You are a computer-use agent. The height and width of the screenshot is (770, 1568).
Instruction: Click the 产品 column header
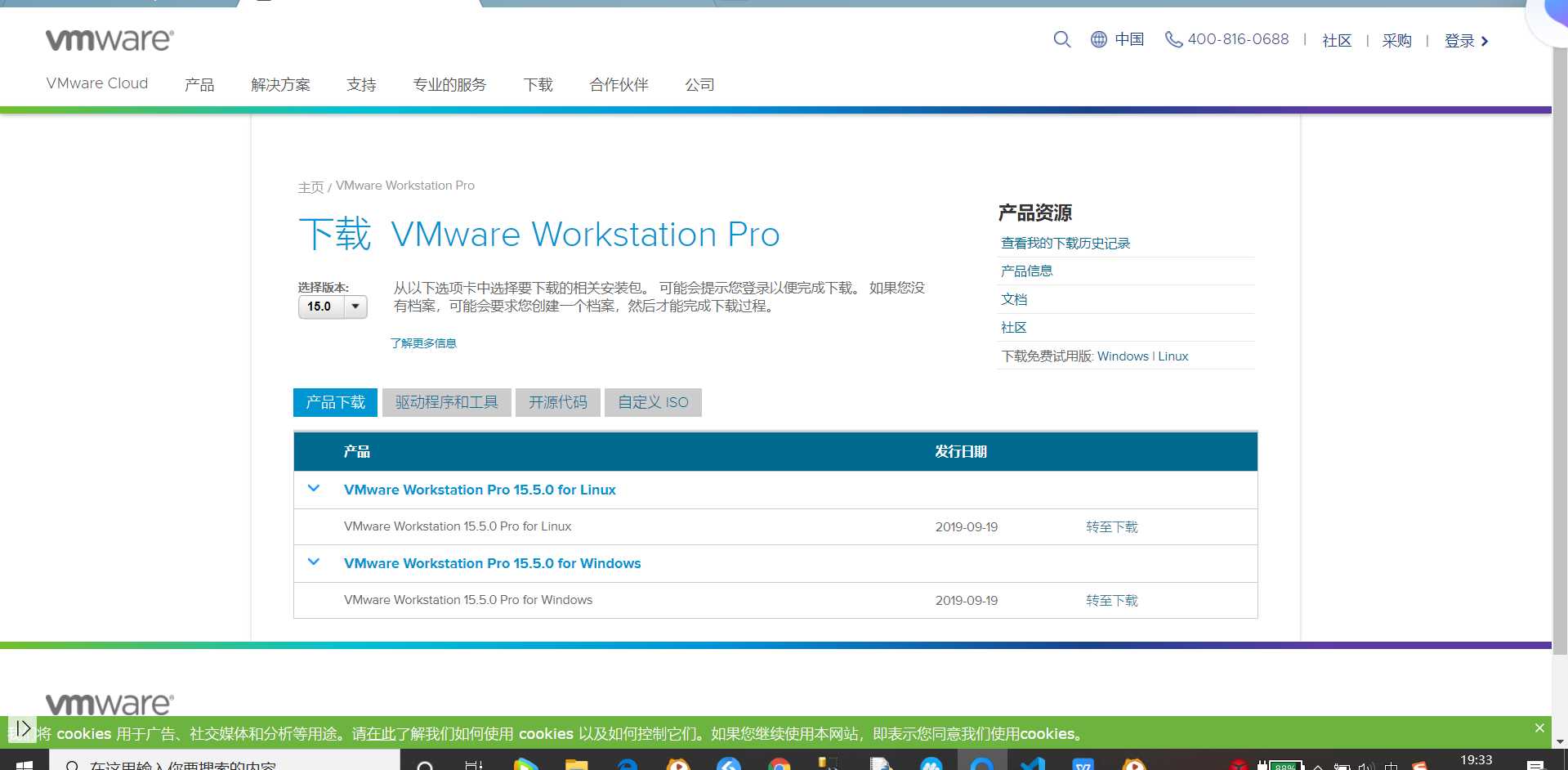[x=356, y=451]
